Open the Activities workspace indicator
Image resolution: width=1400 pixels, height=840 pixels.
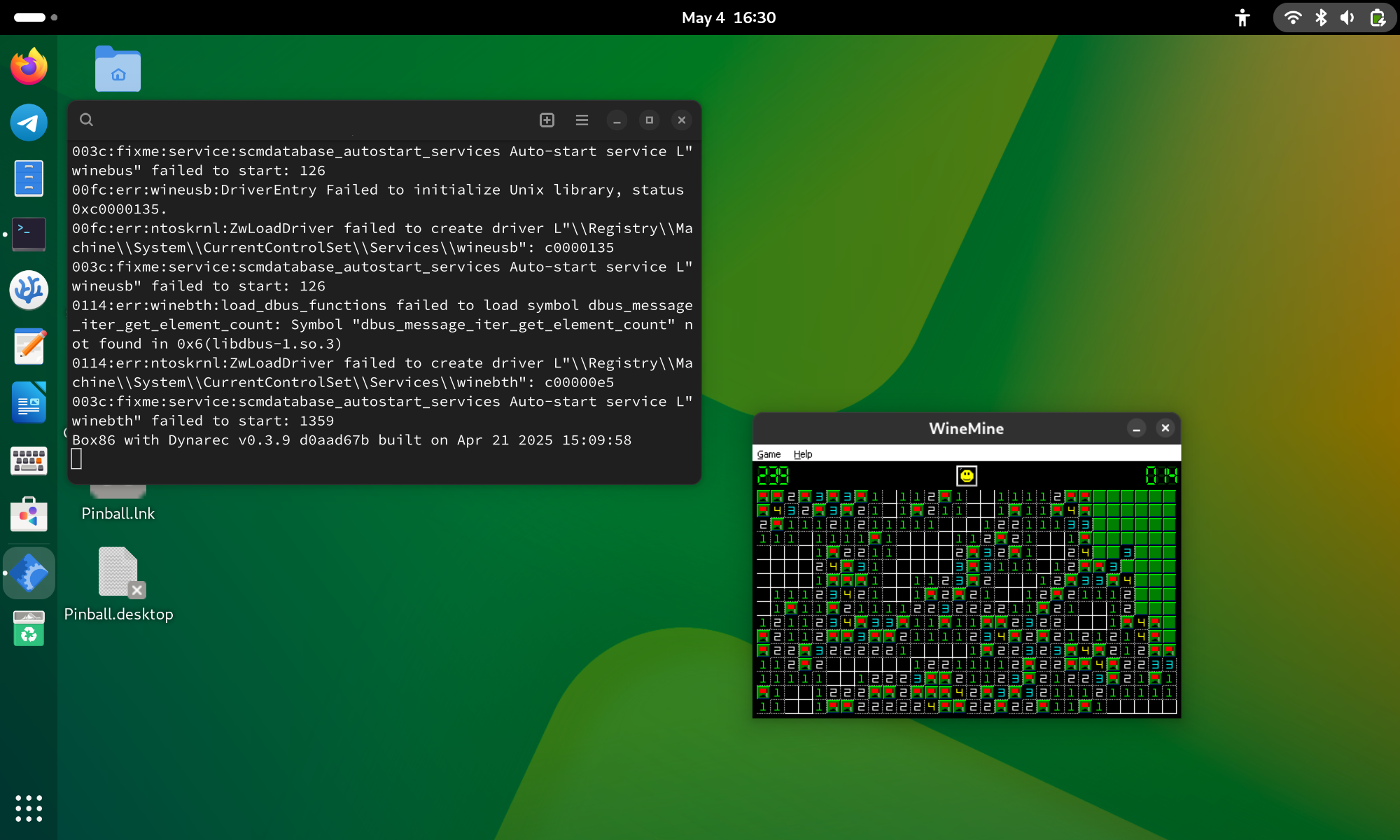point(35,17)
